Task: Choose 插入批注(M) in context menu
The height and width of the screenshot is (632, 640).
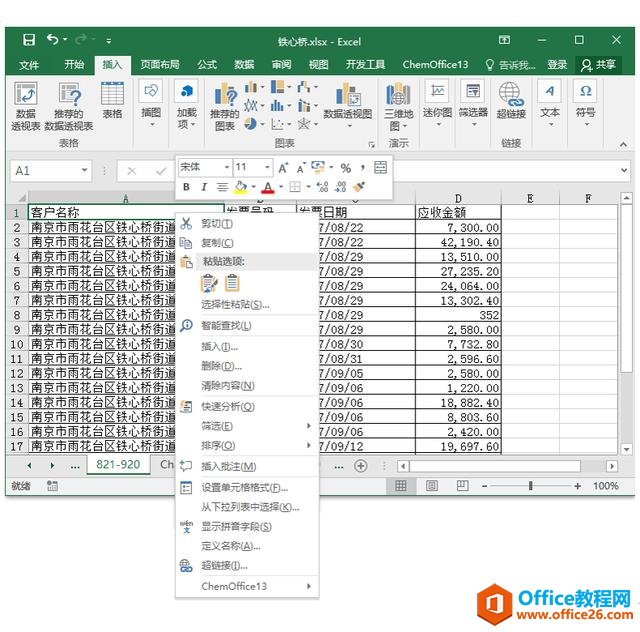Action: click(x=247, y=466)
